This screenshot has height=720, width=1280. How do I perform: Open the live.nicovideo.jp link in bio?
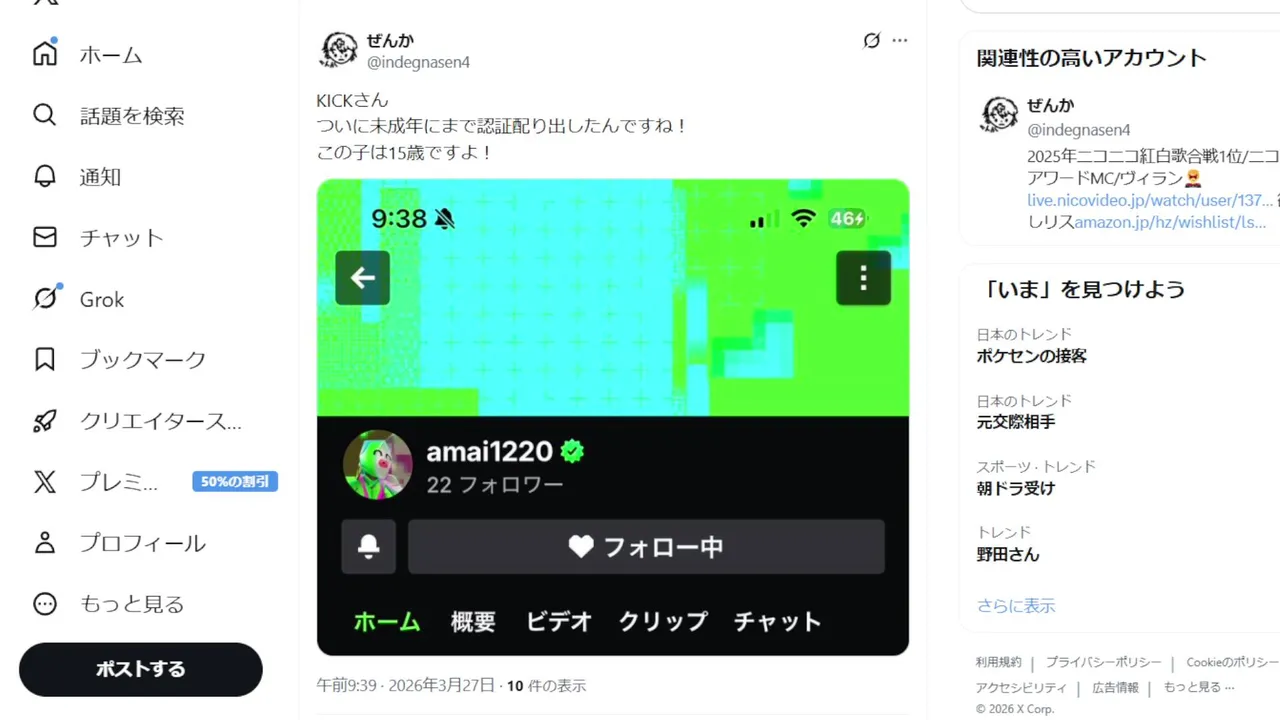(1150, 200)
